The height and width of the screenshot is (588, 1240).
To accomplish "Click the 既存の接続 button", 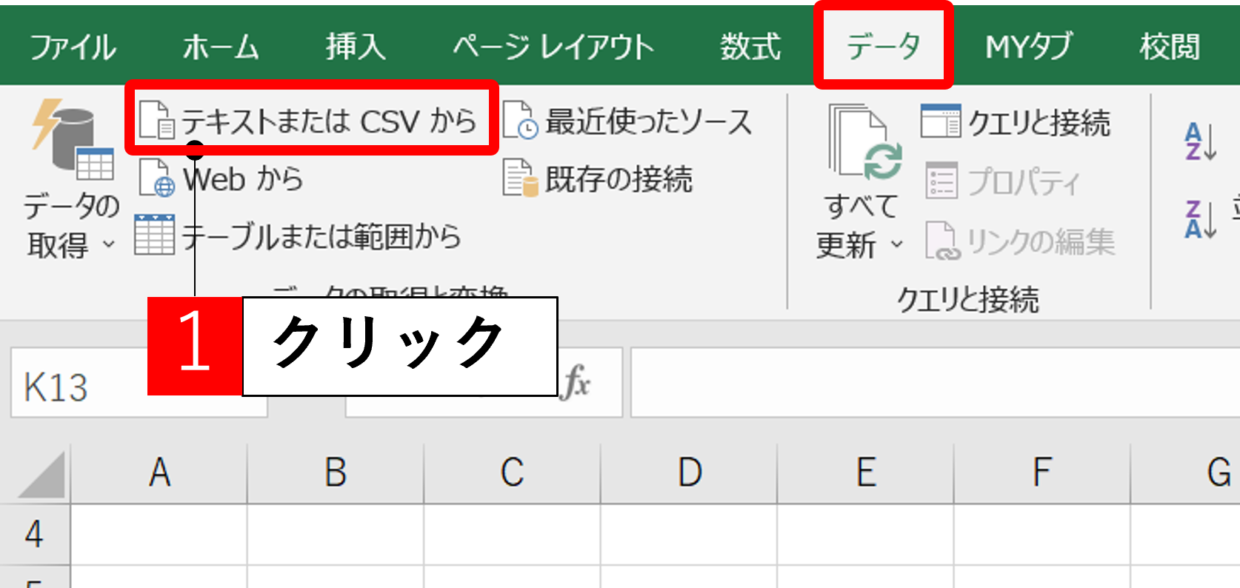I will coord(598,179).
